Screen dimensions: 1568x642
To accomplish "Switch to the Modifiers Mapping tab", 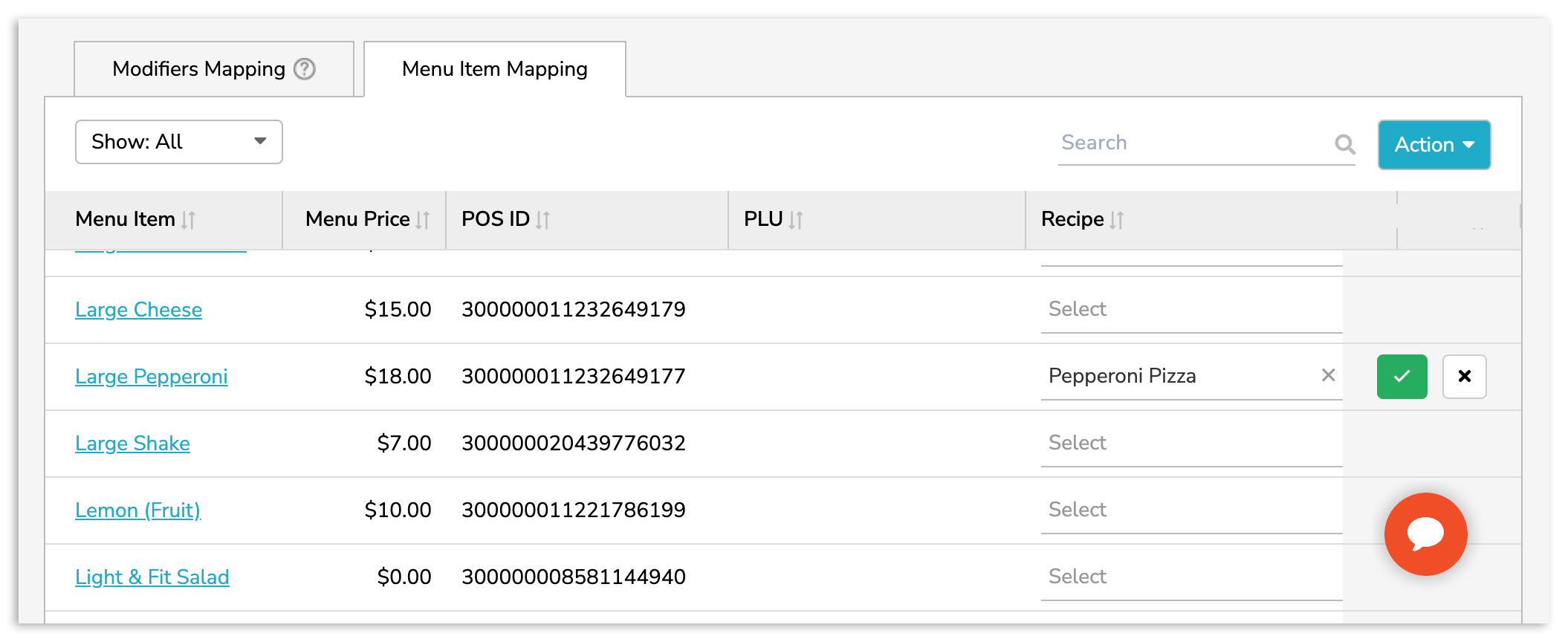I will [x=213, y=69].
